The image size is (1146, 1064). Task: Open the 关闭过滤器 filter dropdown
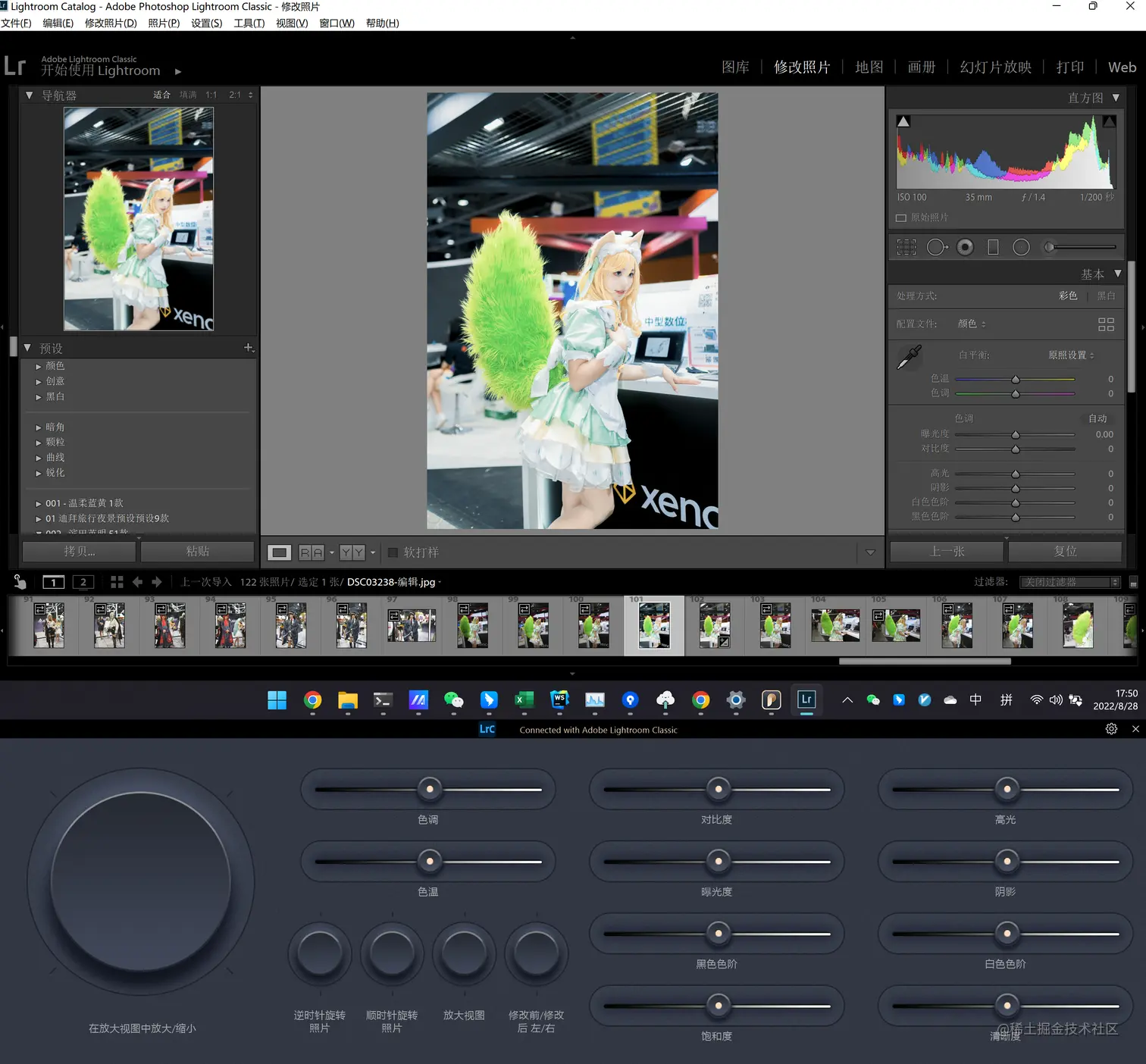[1069, 582]
